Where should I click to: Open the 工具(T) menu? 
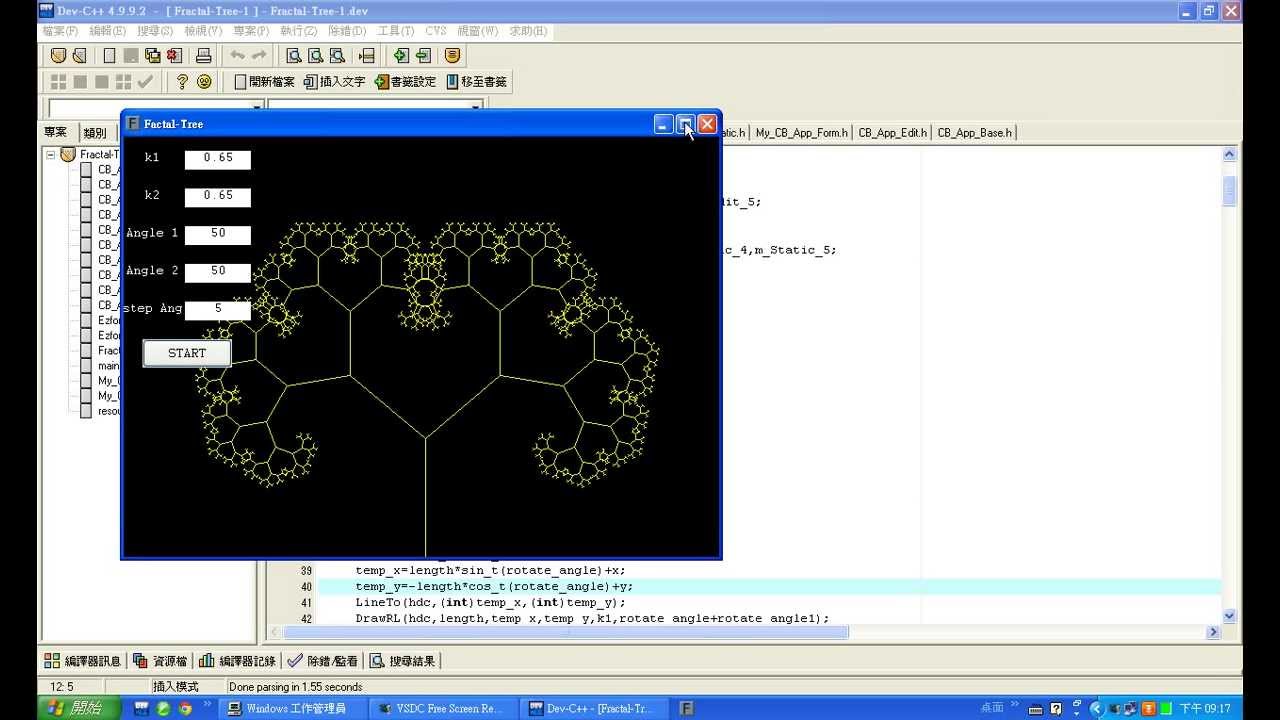pos(396,31)
